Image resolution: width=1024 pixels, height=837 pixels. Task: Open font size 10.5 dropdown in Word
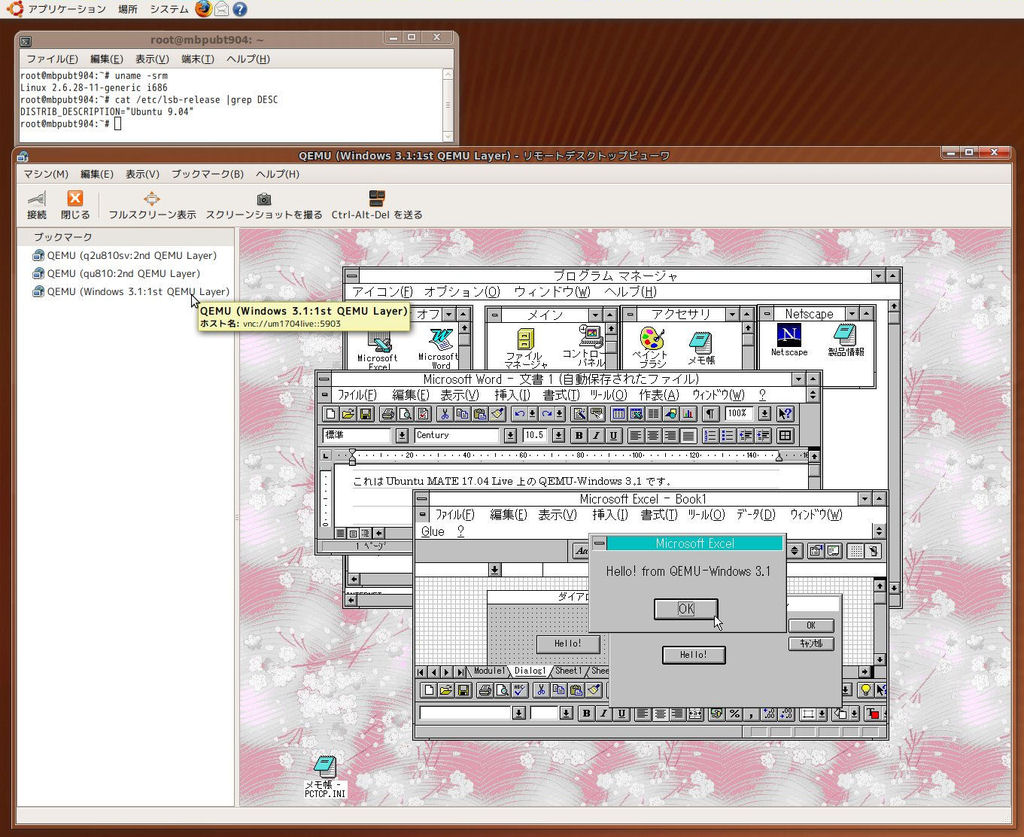(558, 435)
